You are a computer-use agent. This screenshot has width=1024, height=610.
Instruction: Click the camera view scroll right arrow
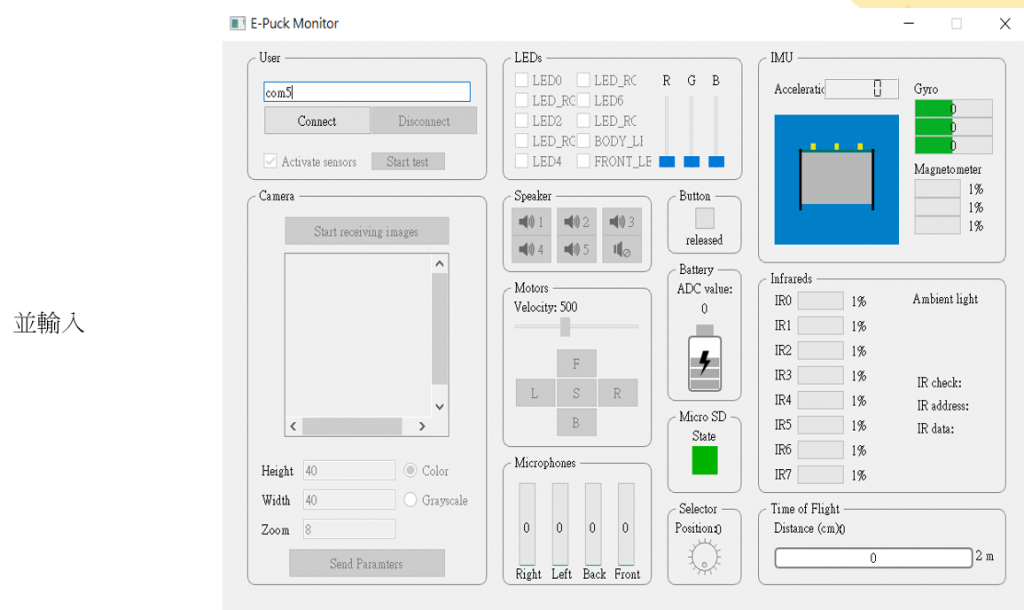pos(422,426)
